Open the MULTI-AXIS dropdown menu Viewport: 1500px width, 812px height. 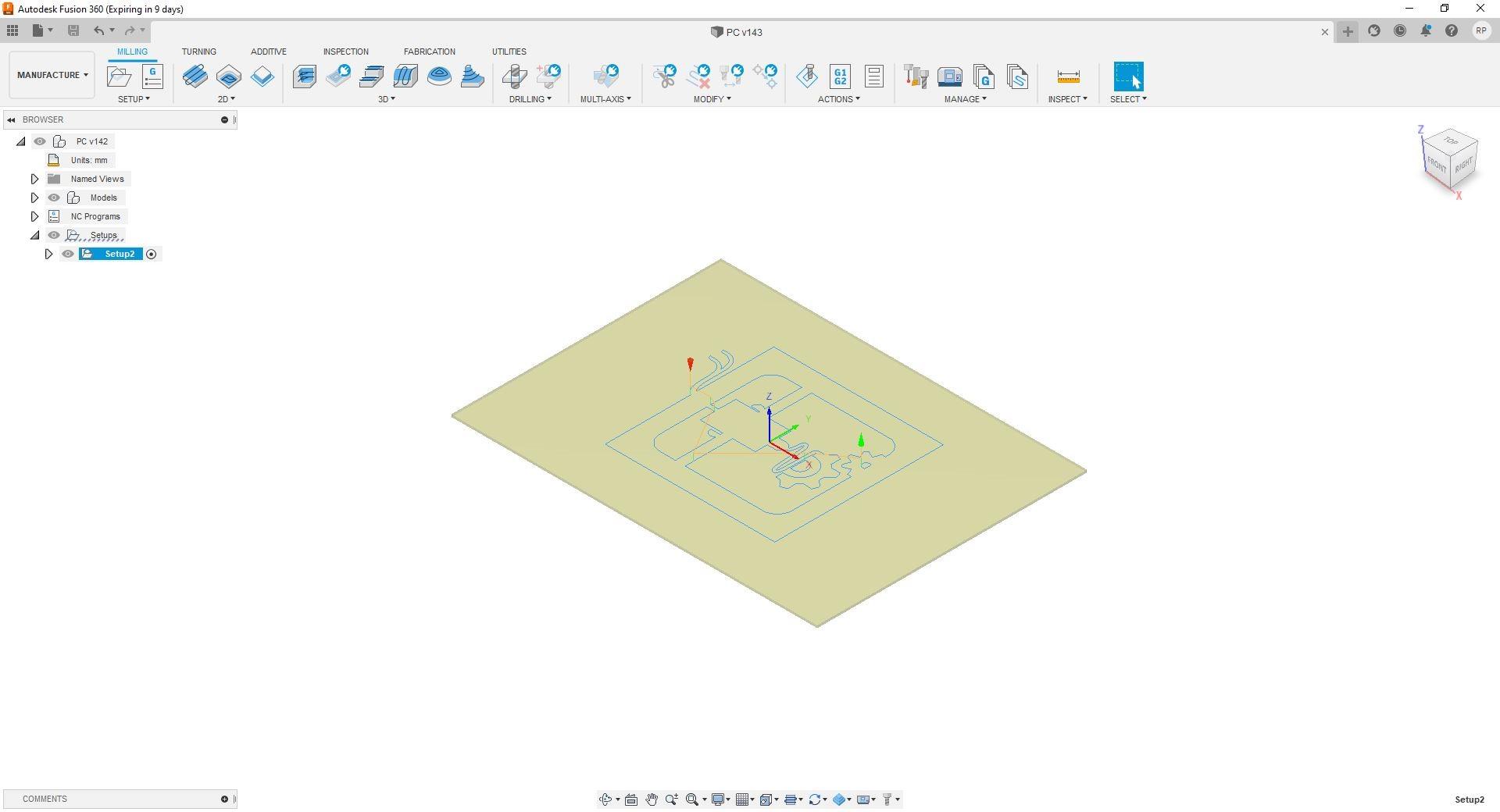[x=605, y=99]
